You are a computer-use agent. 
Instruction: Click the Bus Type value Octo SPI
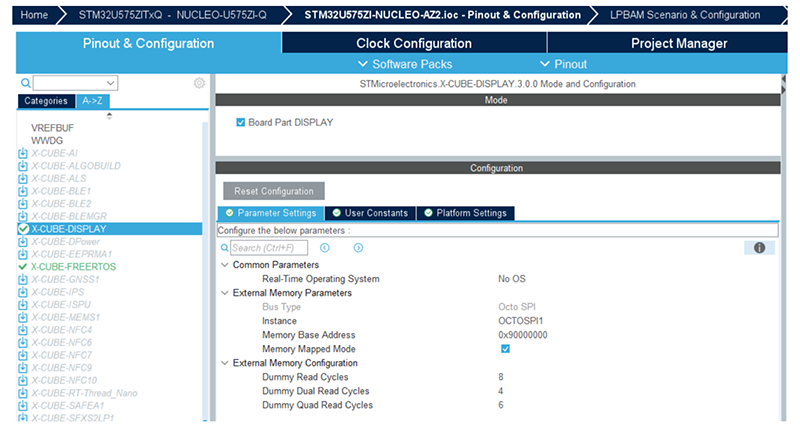(517, 307)
